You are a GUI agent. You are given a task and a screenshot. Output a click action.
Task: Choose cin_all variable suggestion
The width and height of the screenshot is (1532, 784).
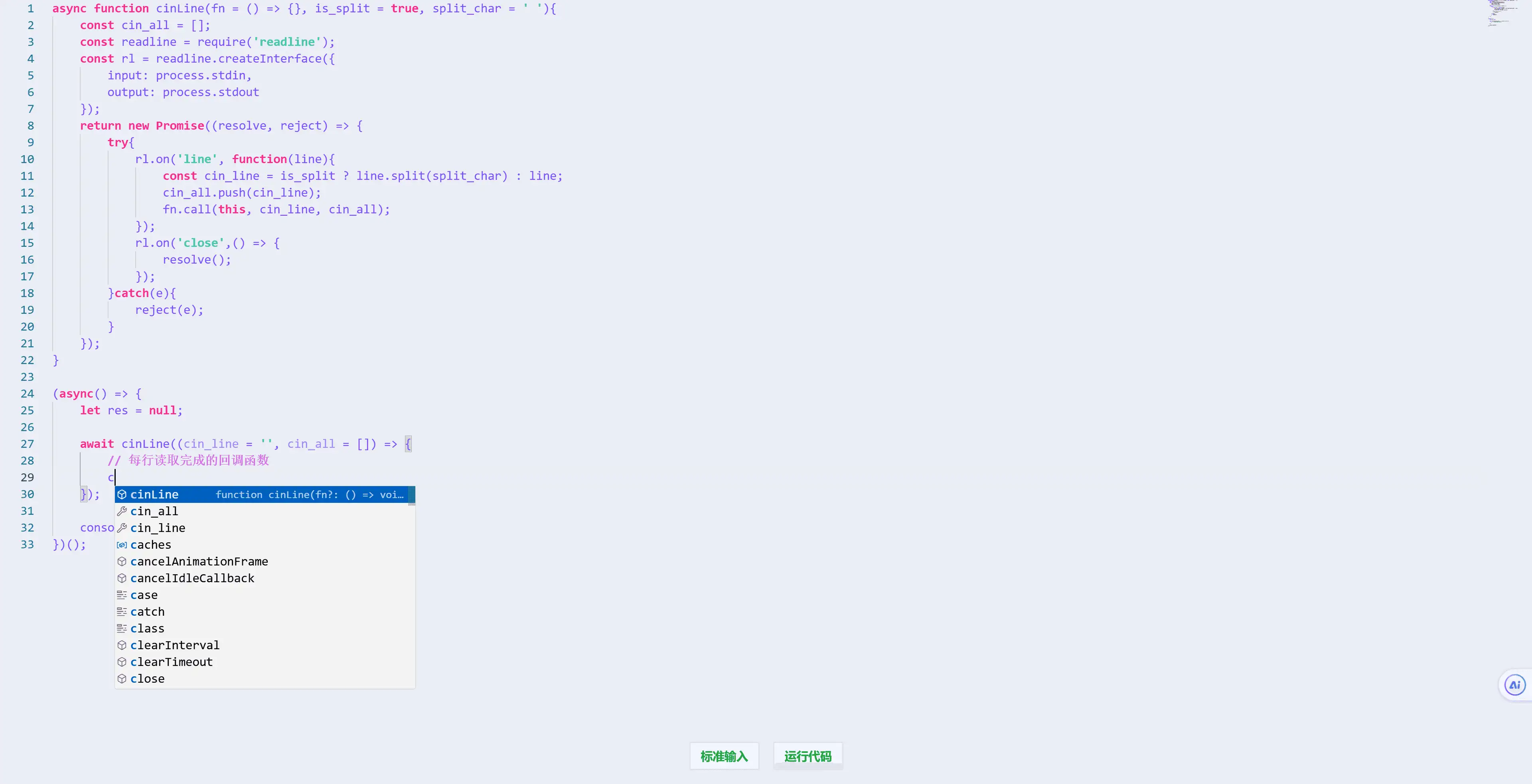(154, 511)
